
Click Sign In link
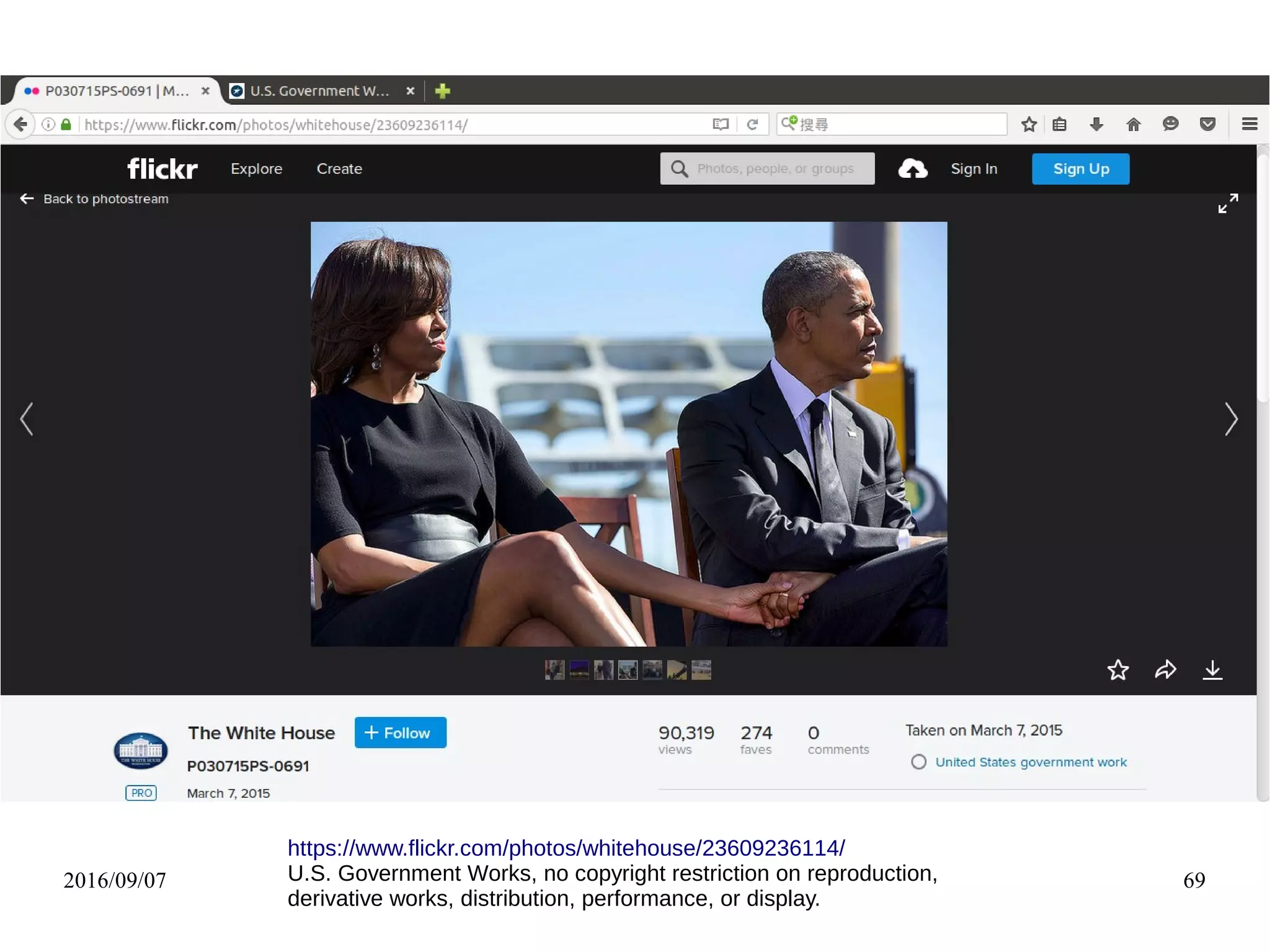click(x=974, y=169)
